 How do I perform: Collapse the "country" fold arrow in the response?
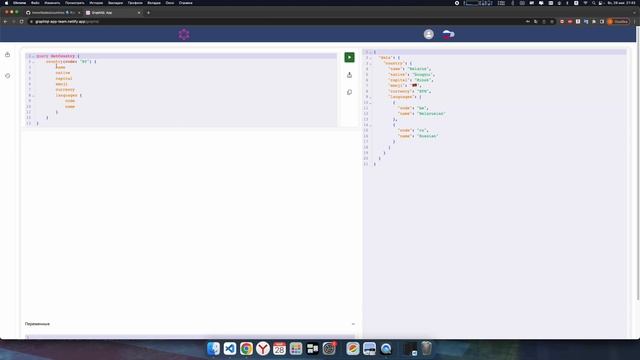(371, 63)
